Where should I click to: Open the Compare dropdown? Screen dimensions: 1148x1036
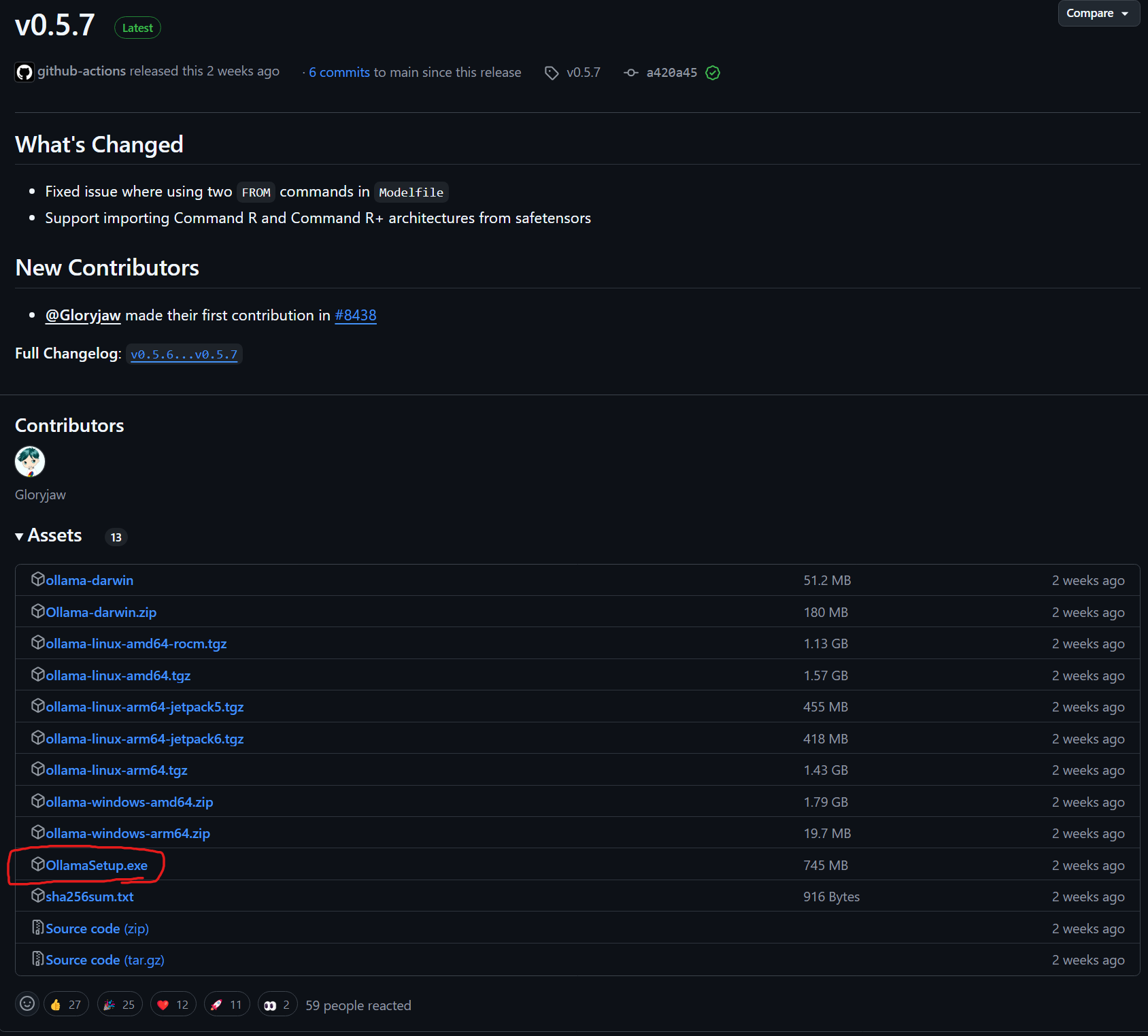coord(1098,13)
